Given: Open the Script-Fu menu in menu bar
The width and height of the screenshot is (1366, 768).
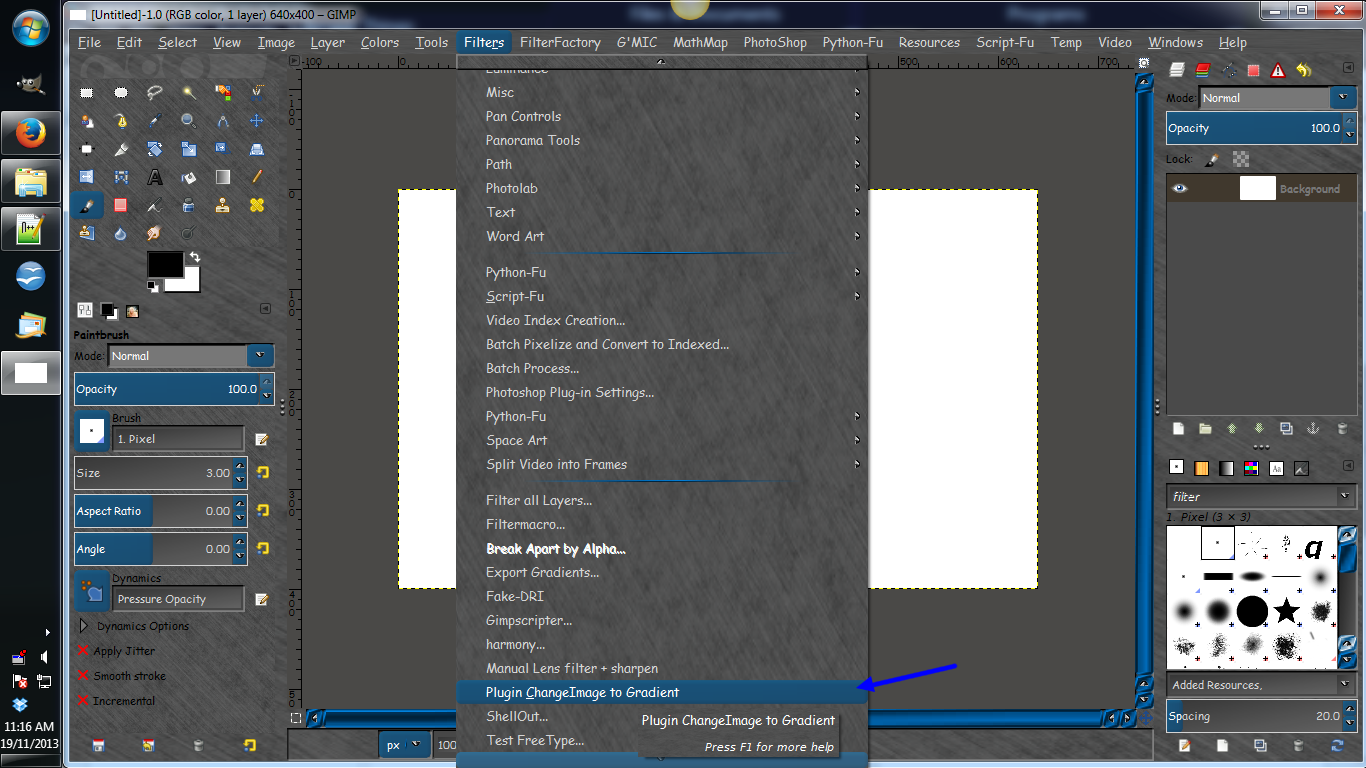Looking at the screenshot, I should click(x=1006, y=42).
